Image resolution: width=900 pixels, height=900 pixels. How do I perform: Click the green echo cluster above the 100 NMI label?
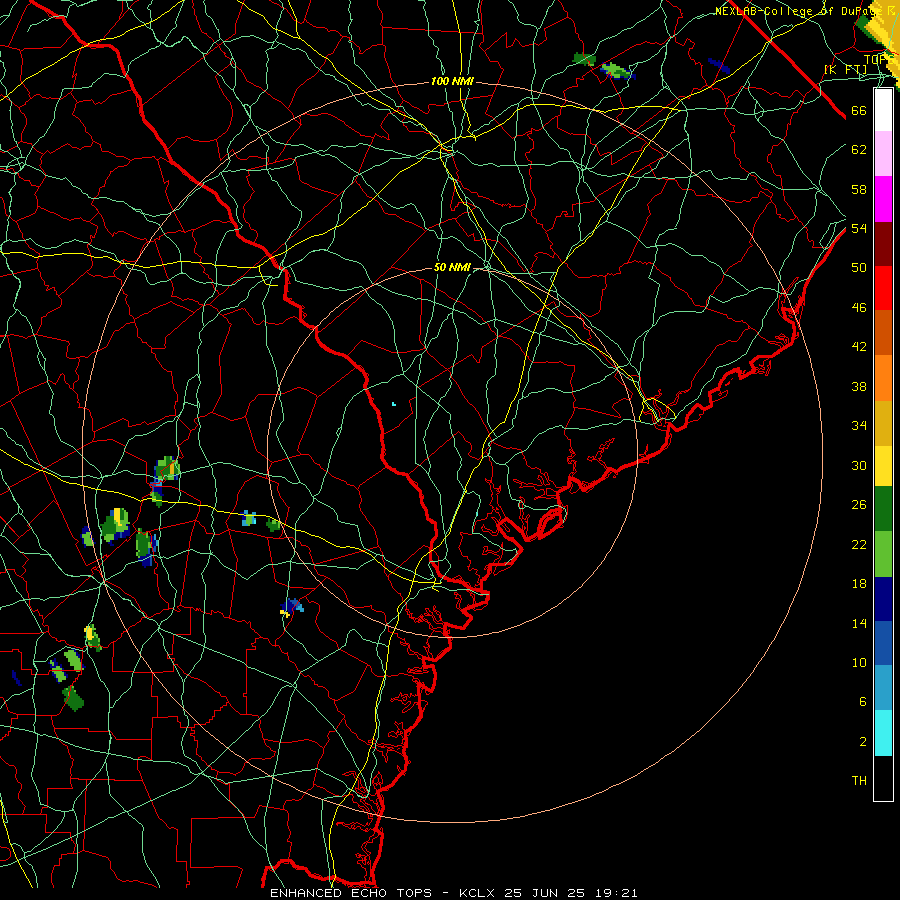[606, 65]
